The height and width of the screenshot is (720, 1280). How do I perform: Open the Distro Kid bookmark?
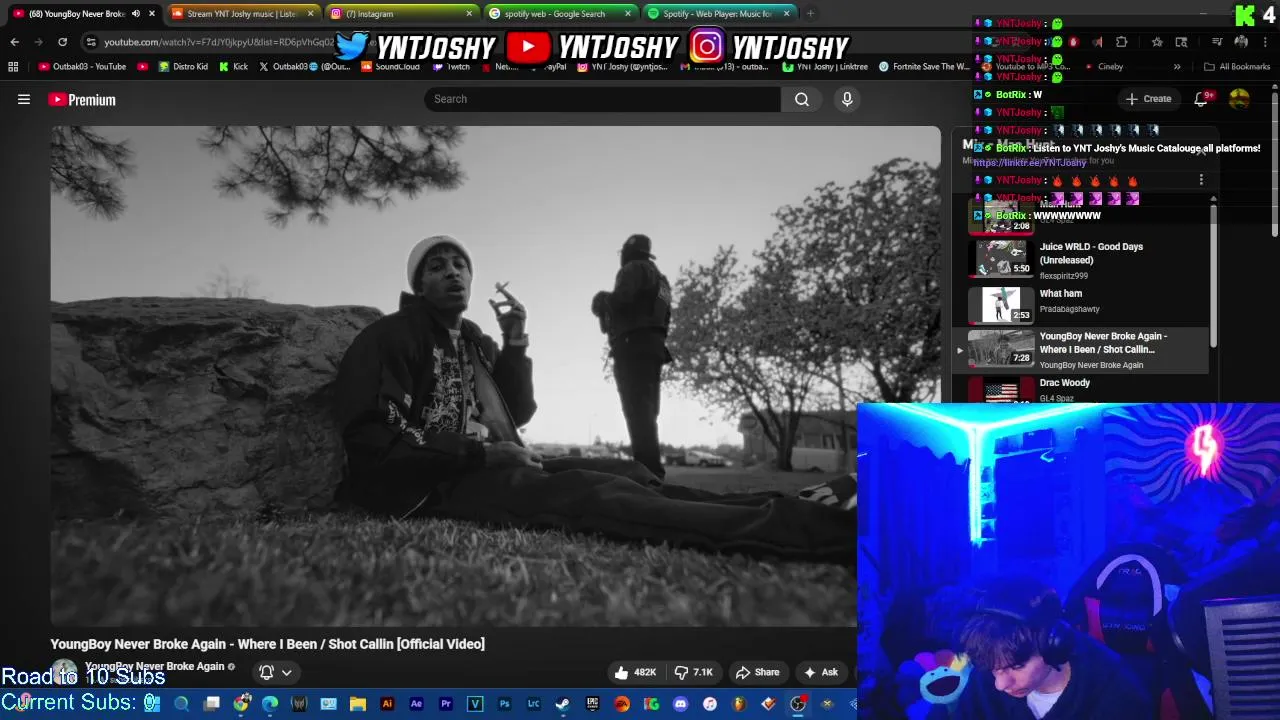tap(183, 67)
